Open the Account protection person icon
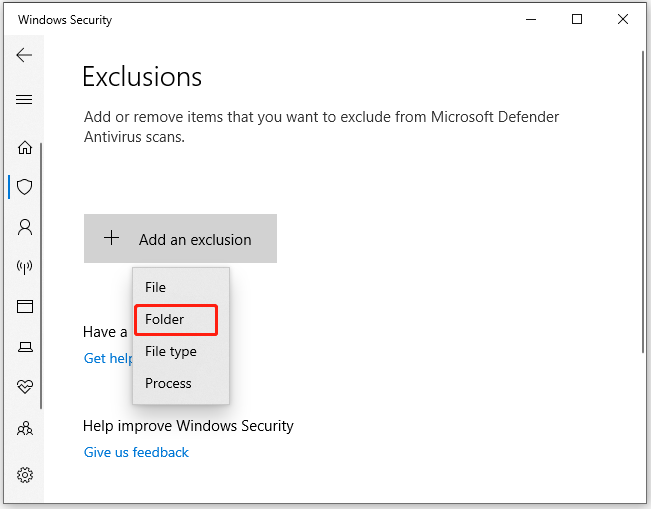The height and width of the screenshot is (509, 651). (x=25, y=227)
